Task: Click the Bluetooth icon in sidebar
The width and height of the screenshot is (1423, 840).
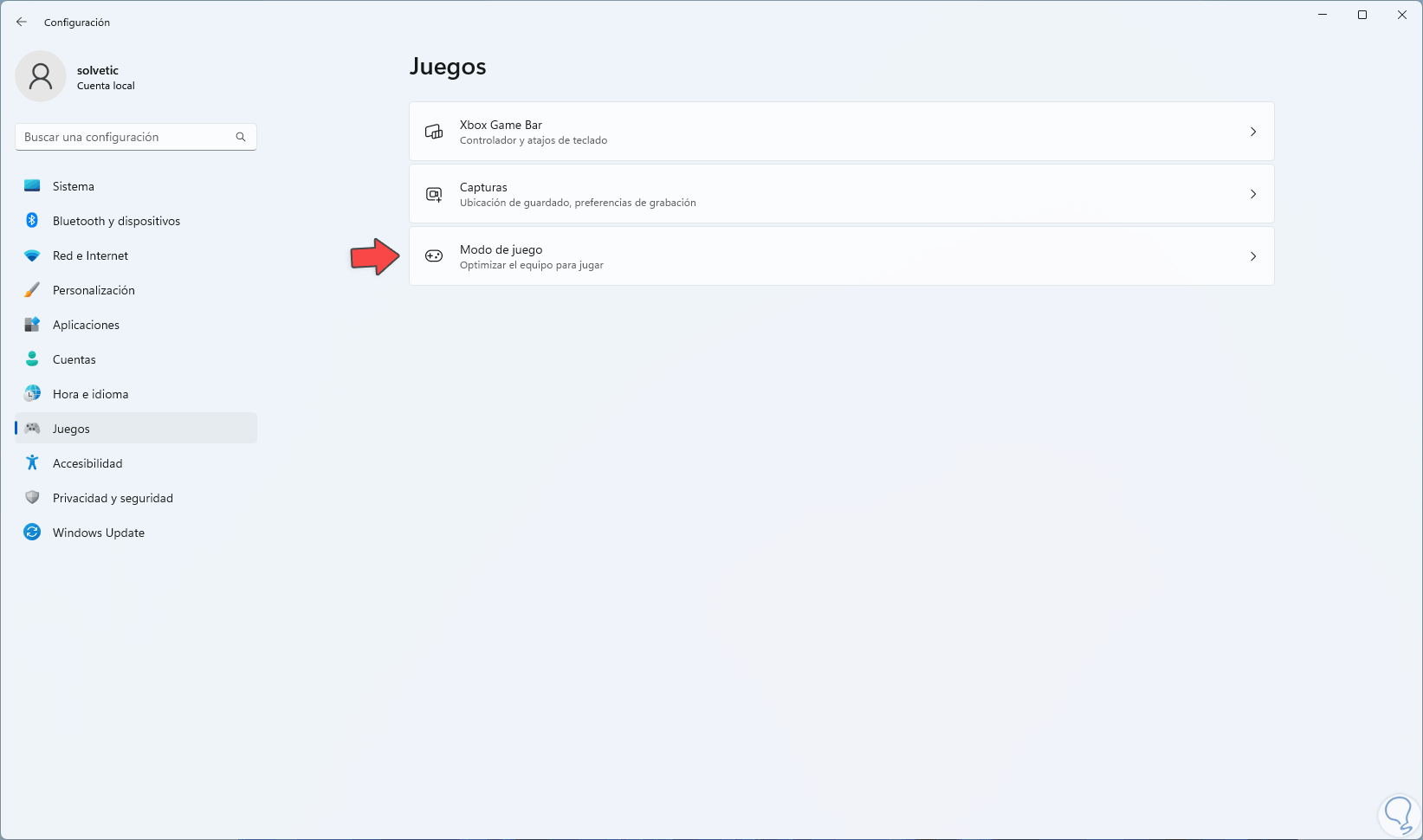Action: coord(32,221)
